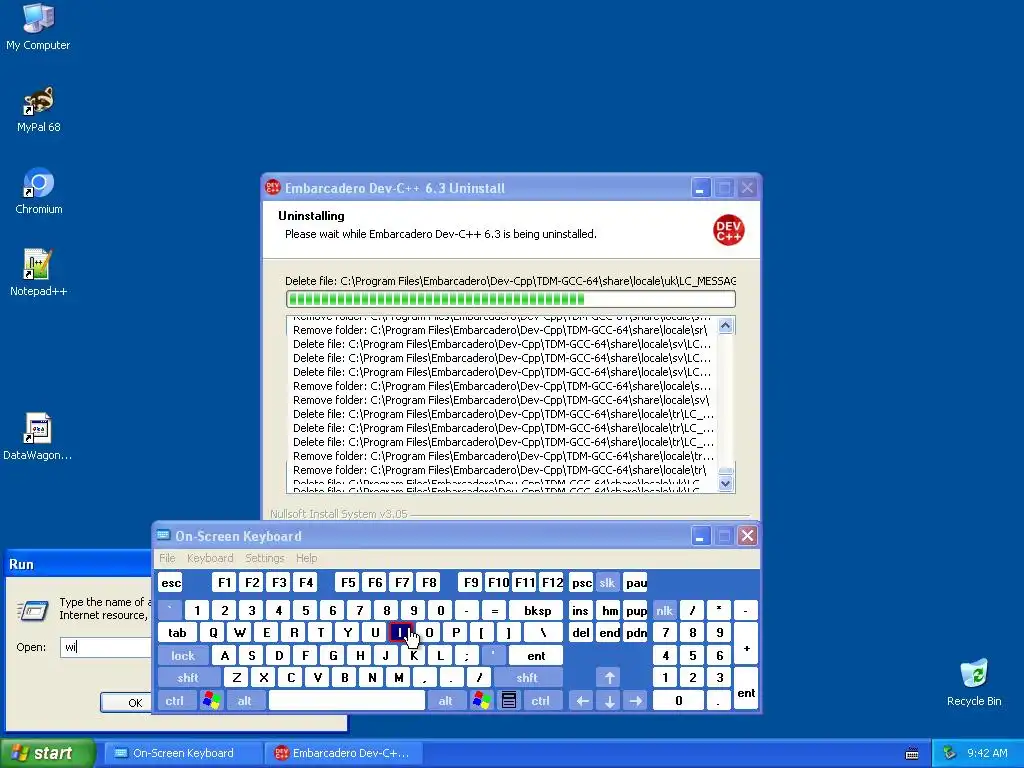Click the ins insert key
Screen dimensions: 1024x768
tap(580, 611)
